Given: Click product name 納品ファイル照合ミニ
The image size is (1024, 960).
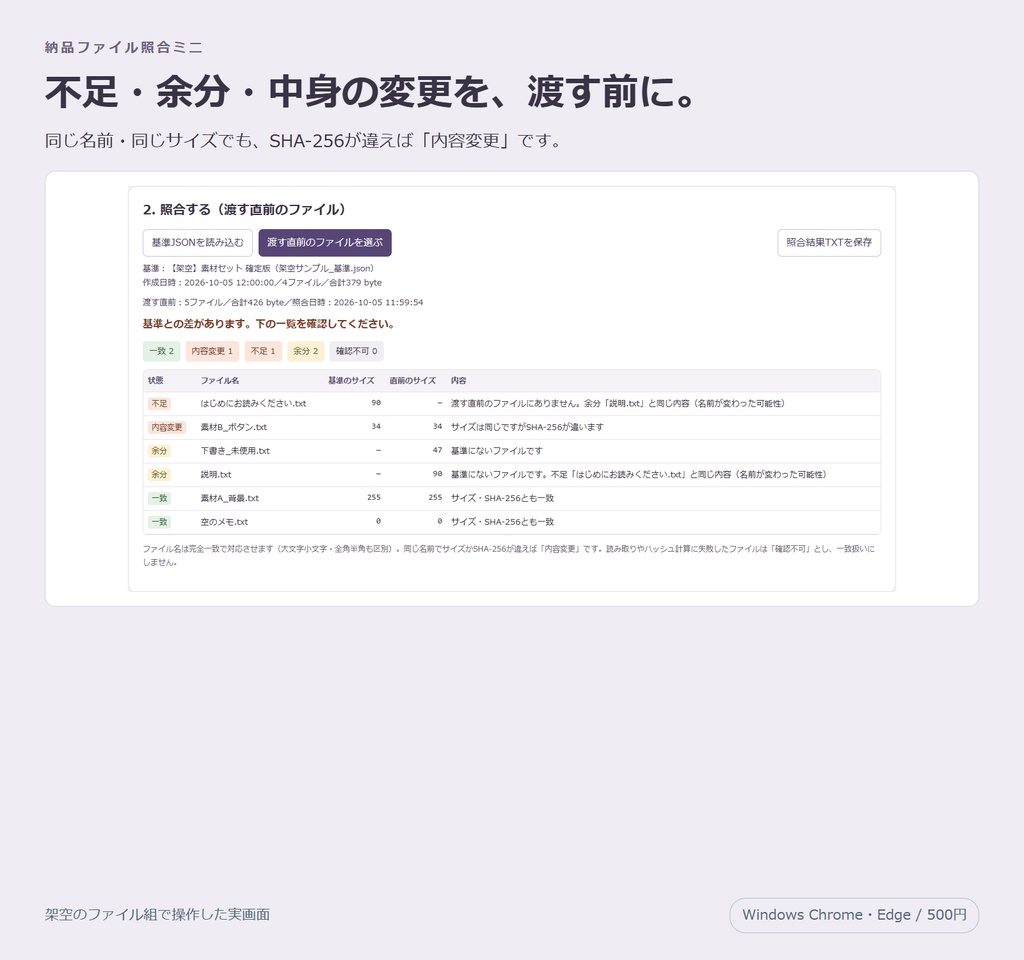Looking at the screenshot, I should [123, 47].
